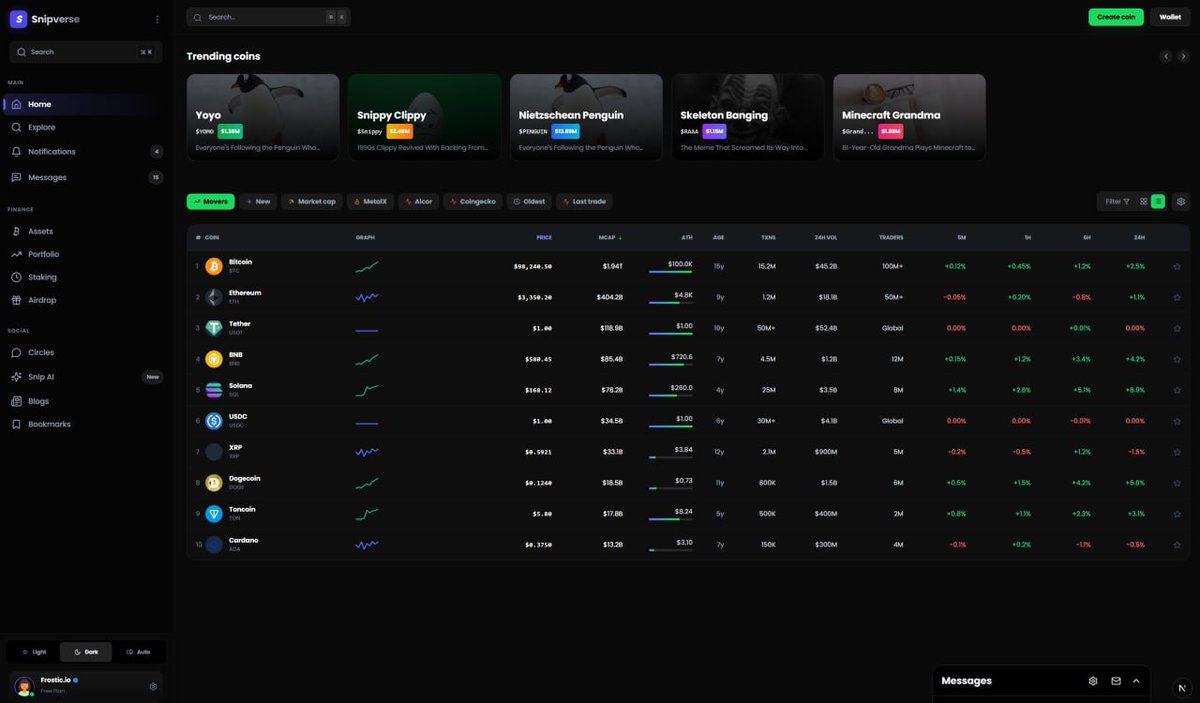This screenshot has height=703, width=1200.
Task: Switch theme to Dark
Action: pos(86,652)
